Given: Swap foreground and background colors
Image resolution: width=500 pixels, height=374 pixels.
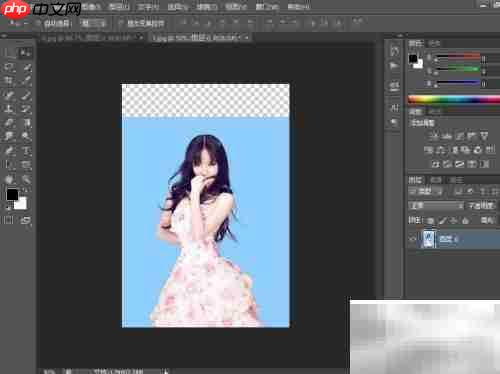Looking at the screenshot, I should pos(26,190).
